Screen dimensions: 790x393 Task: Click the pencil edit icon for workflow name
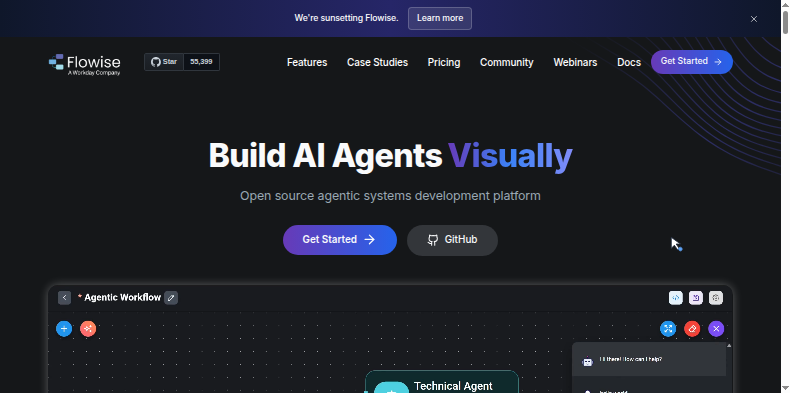click(171, 298)
